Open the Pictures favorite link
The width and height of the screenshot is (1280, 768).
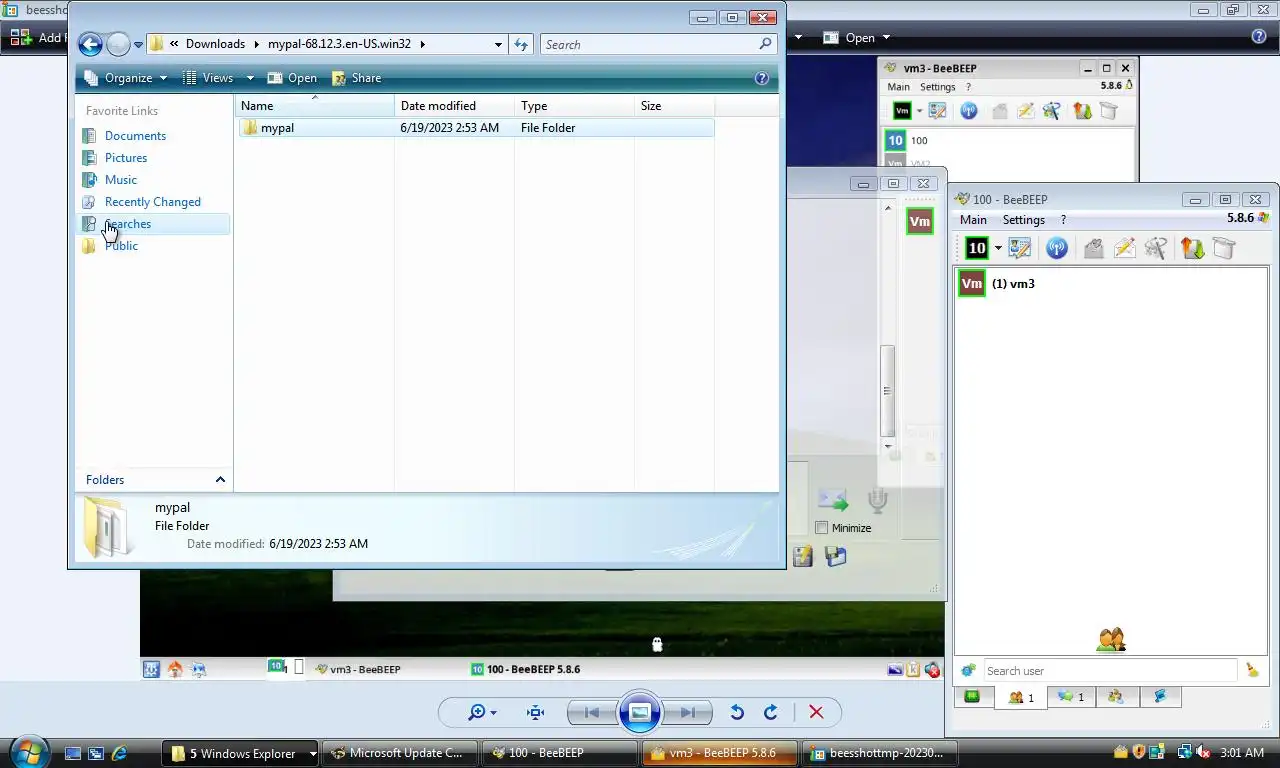tap(126, 158)
